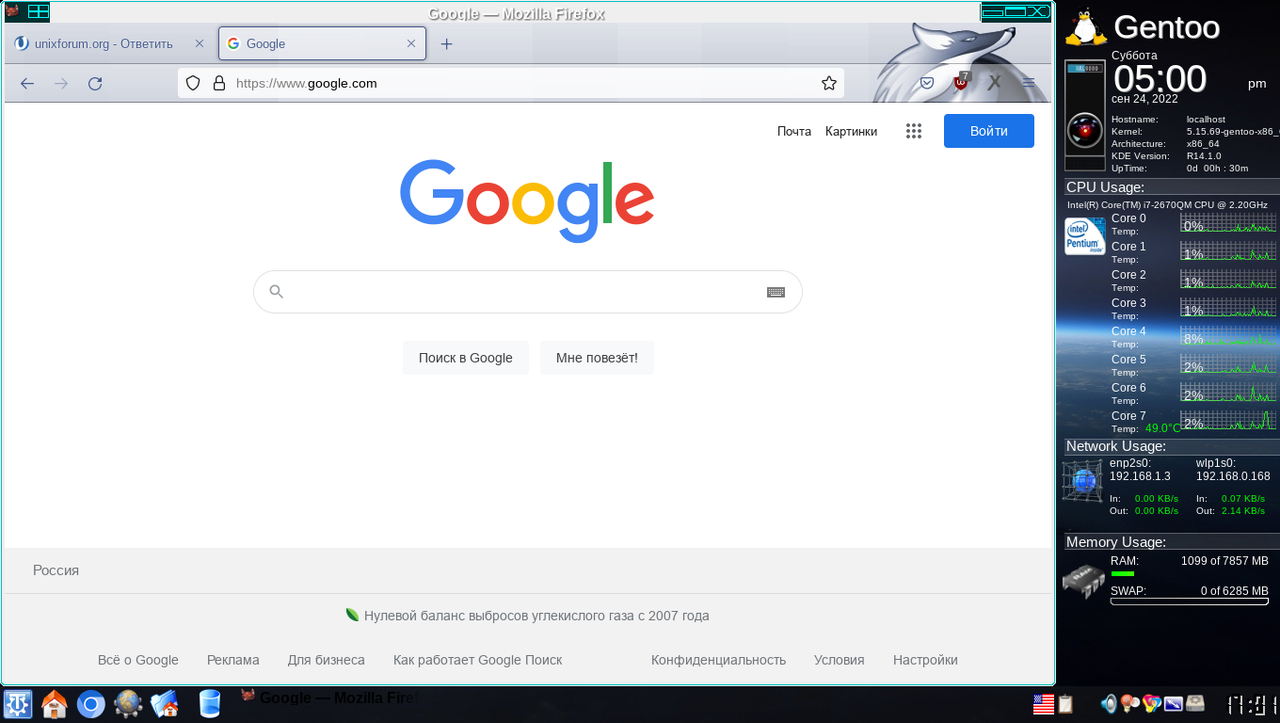The image size is (1280, 723).
Task: Reload the current page
Action: click(x=95, y=84)
